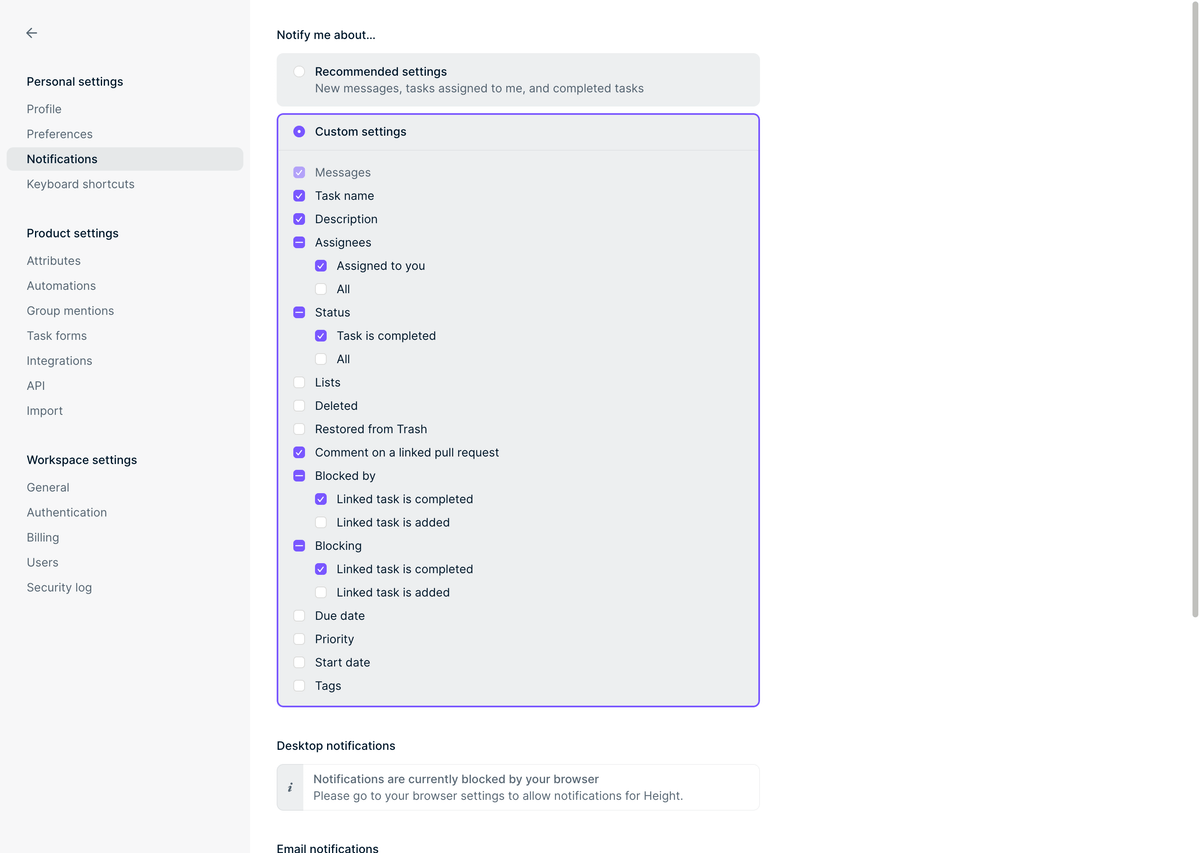Select the Custom settings radio button

point(299,132)
